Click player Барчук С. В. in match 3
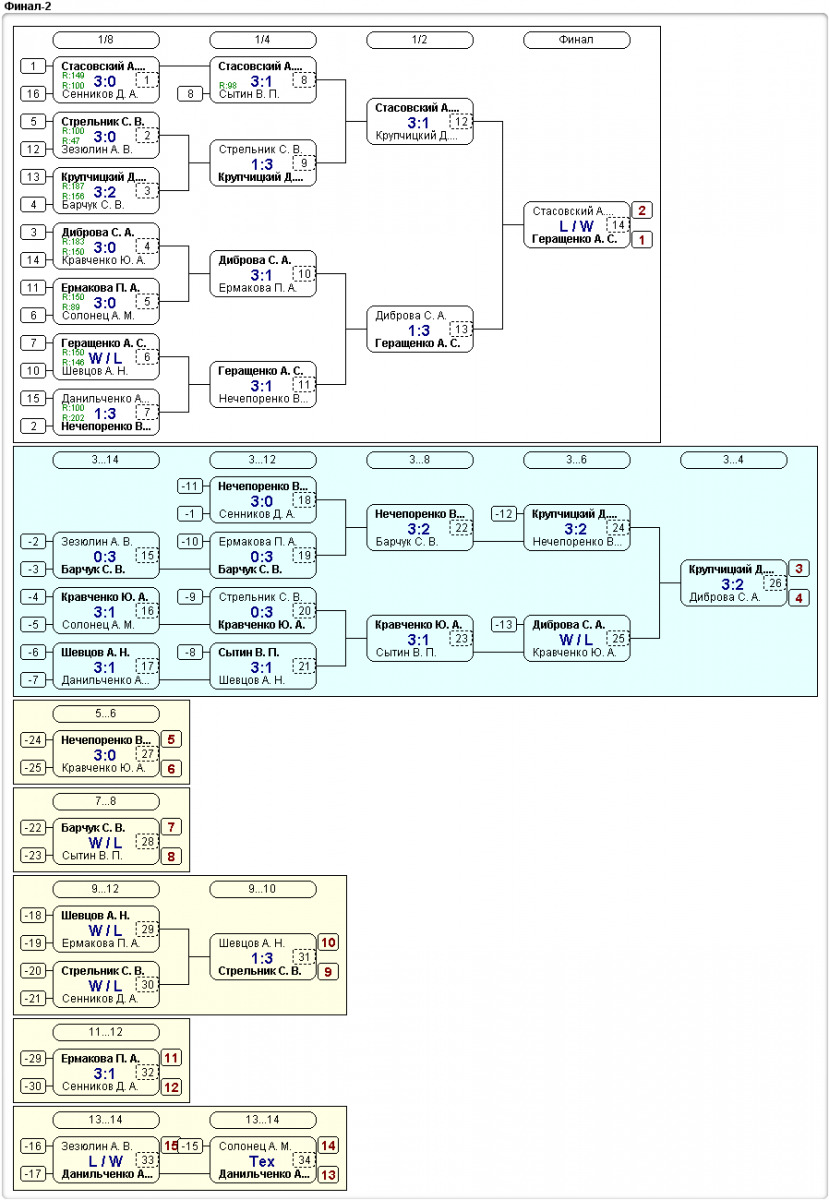 click(92, 205)
